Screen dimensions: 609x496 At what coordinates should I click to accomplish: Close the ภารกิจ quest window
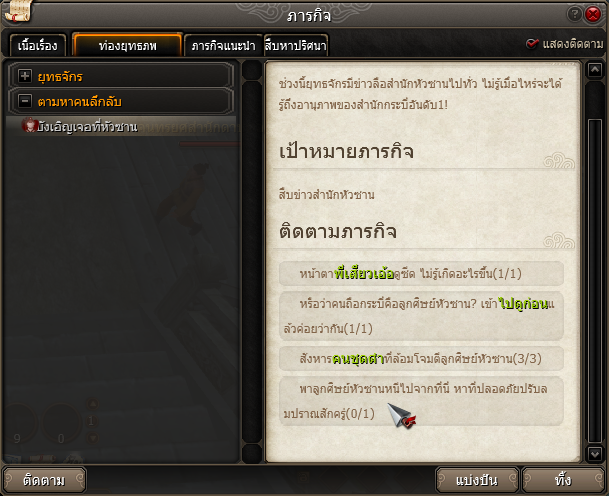[x=593, y=14]
